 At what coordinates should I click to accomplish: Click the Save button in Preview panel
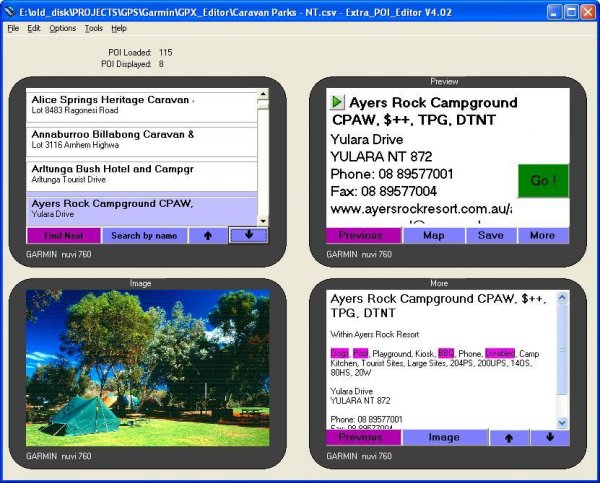(x=490, y=236)
